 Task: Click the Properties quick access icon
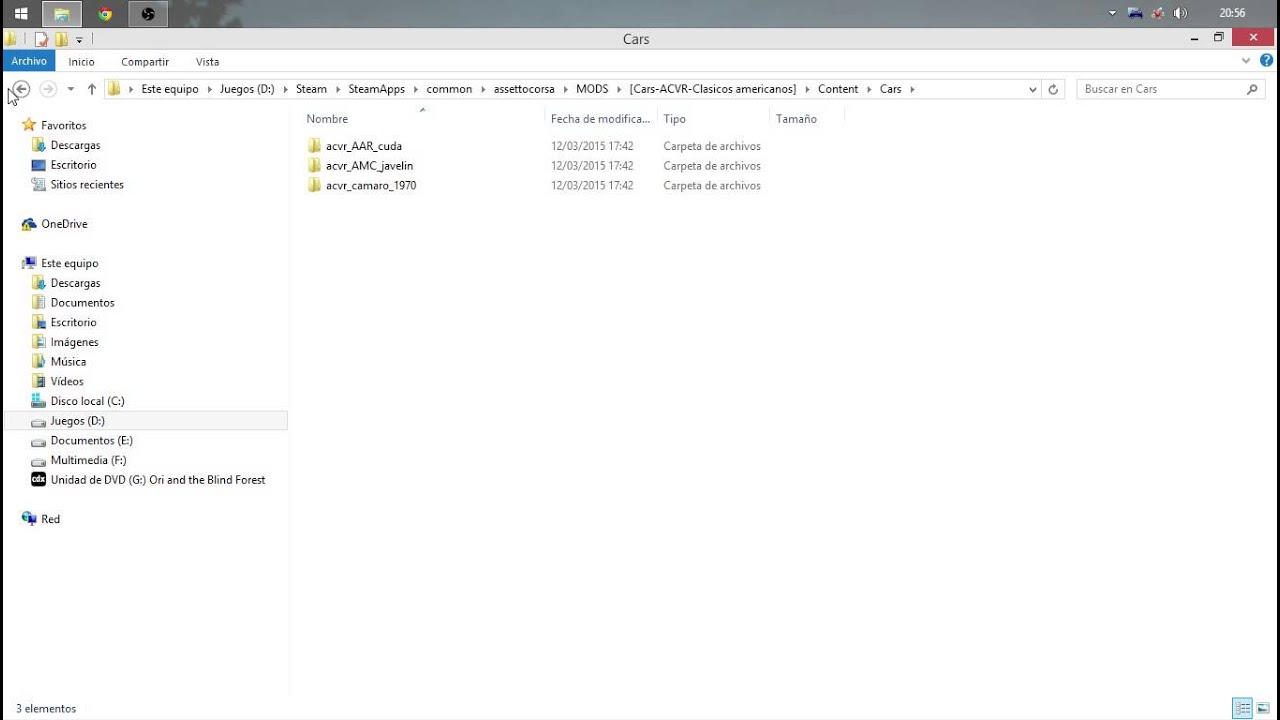coord(42,40)
